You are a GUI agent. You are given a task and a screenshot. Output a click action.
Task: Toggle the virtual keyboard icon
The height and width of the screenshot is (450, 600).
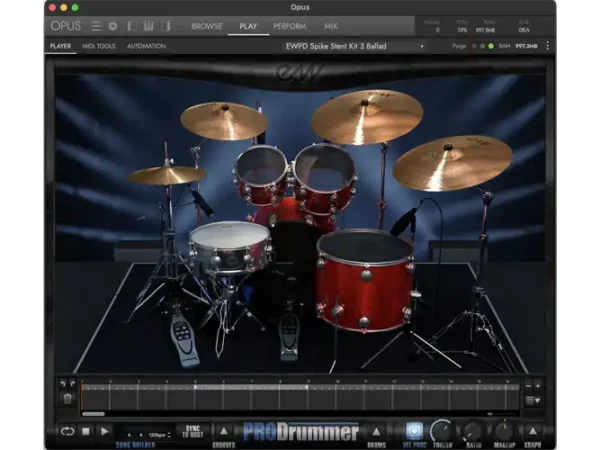(149, 26)
